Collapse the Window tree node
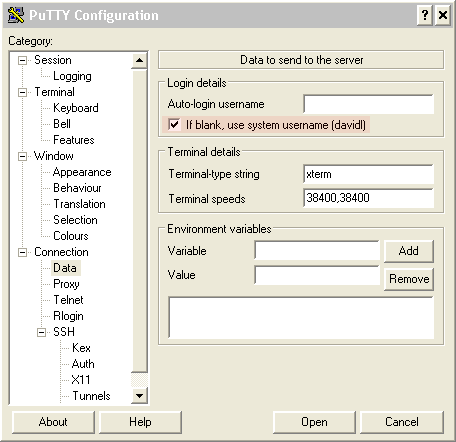The height and width of the screenshot is (442, 456). (x=22, y=156)
